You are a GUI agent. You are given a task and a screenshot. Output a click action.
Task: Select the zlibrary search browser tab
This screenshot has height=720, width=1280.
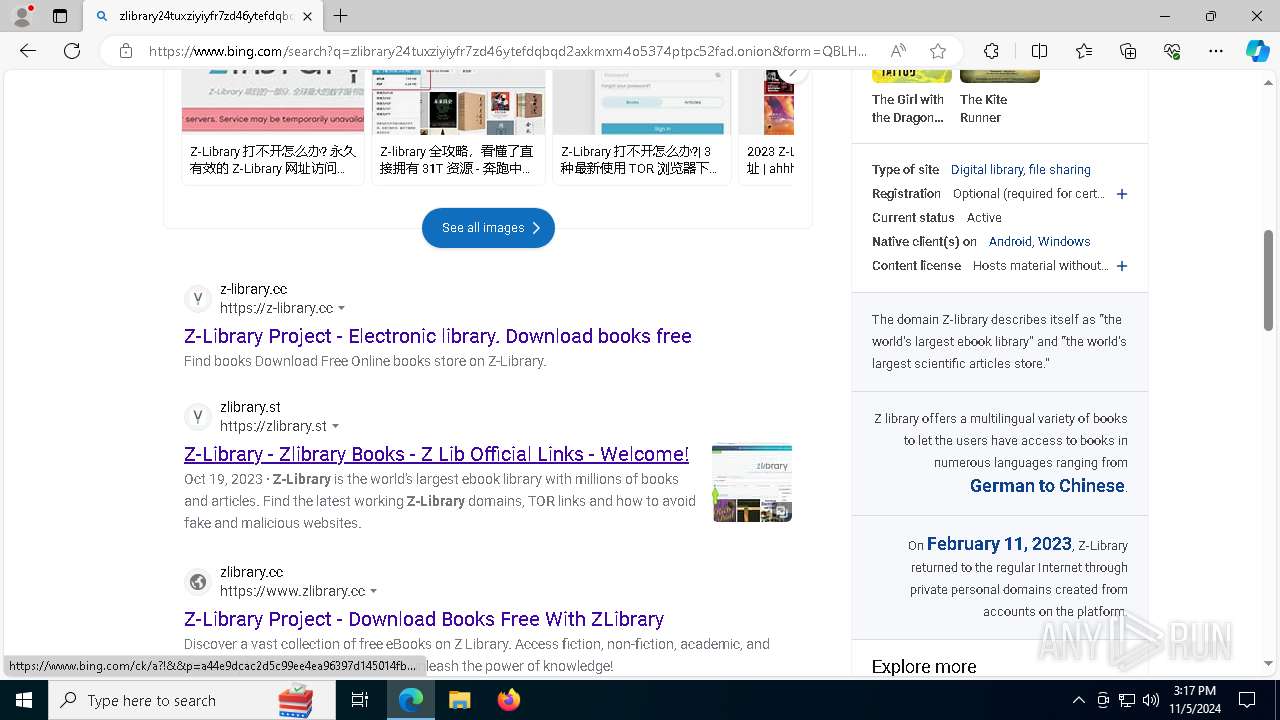(203, 16)
